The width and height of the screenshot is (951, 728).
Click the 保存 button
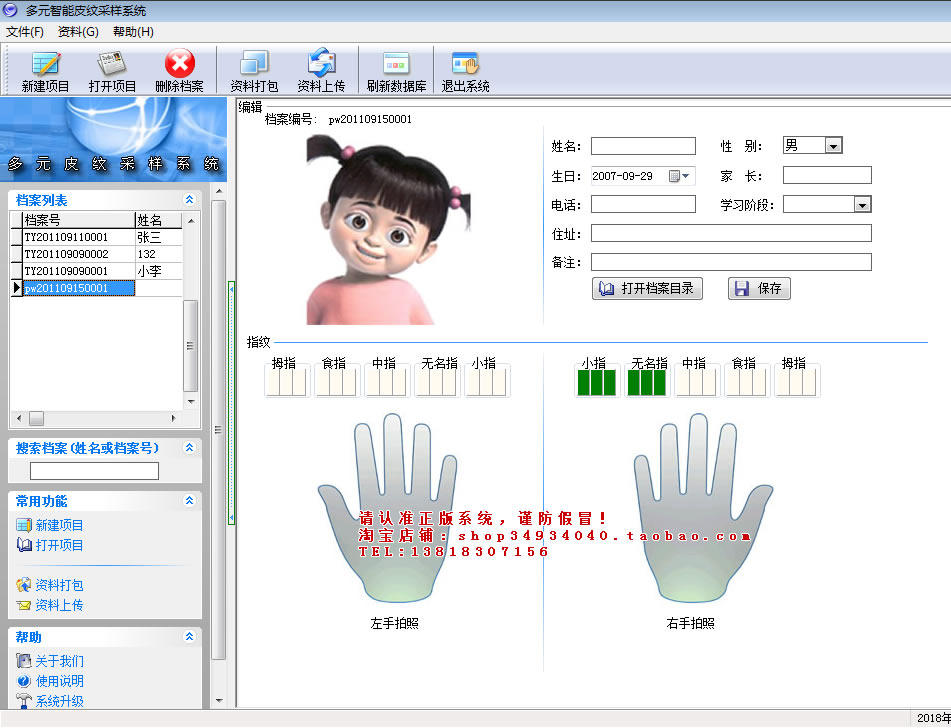pyautogui.click(x=759, y=289)
